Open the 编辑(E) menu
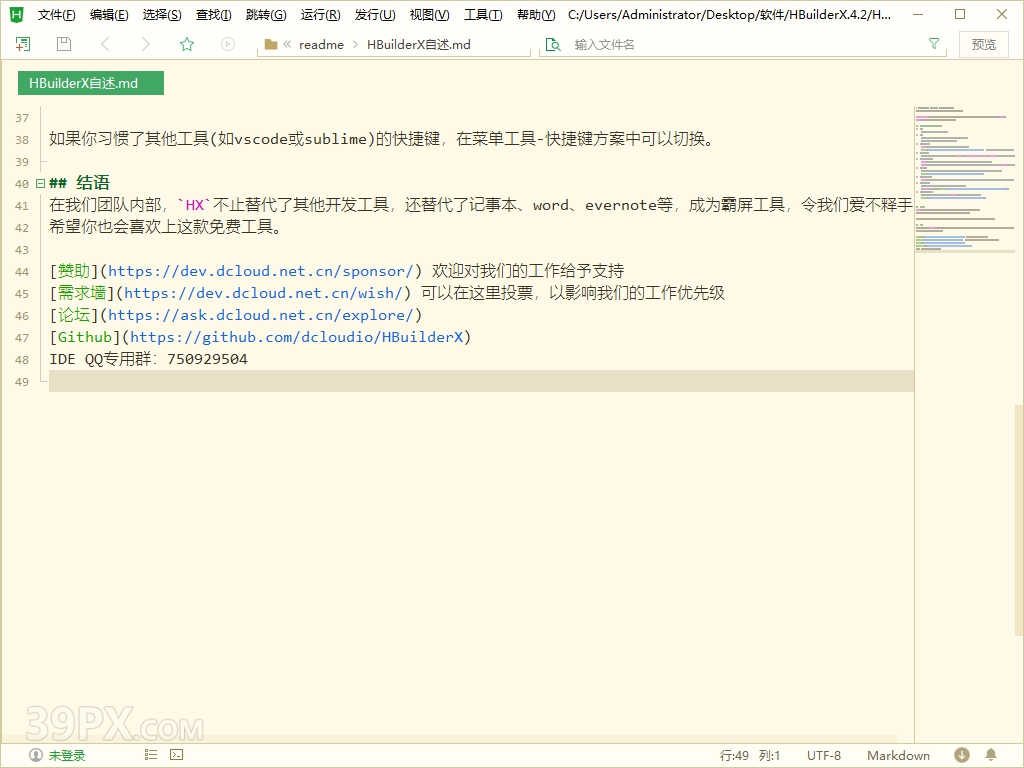This screenshot has width=1024, height=768. tap(109, 15)
